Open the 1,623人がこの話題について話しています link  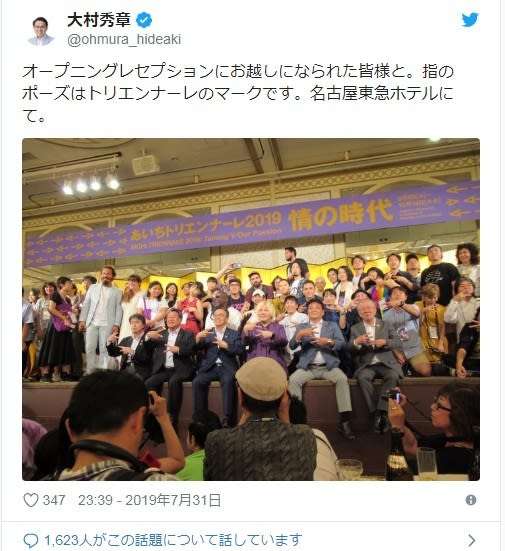coord(173,540)
